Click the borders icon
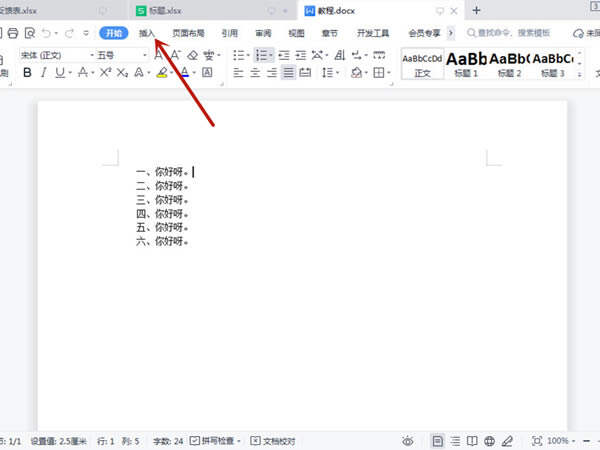This screenshot has width=600, height=450. click(x=378, y=72)
